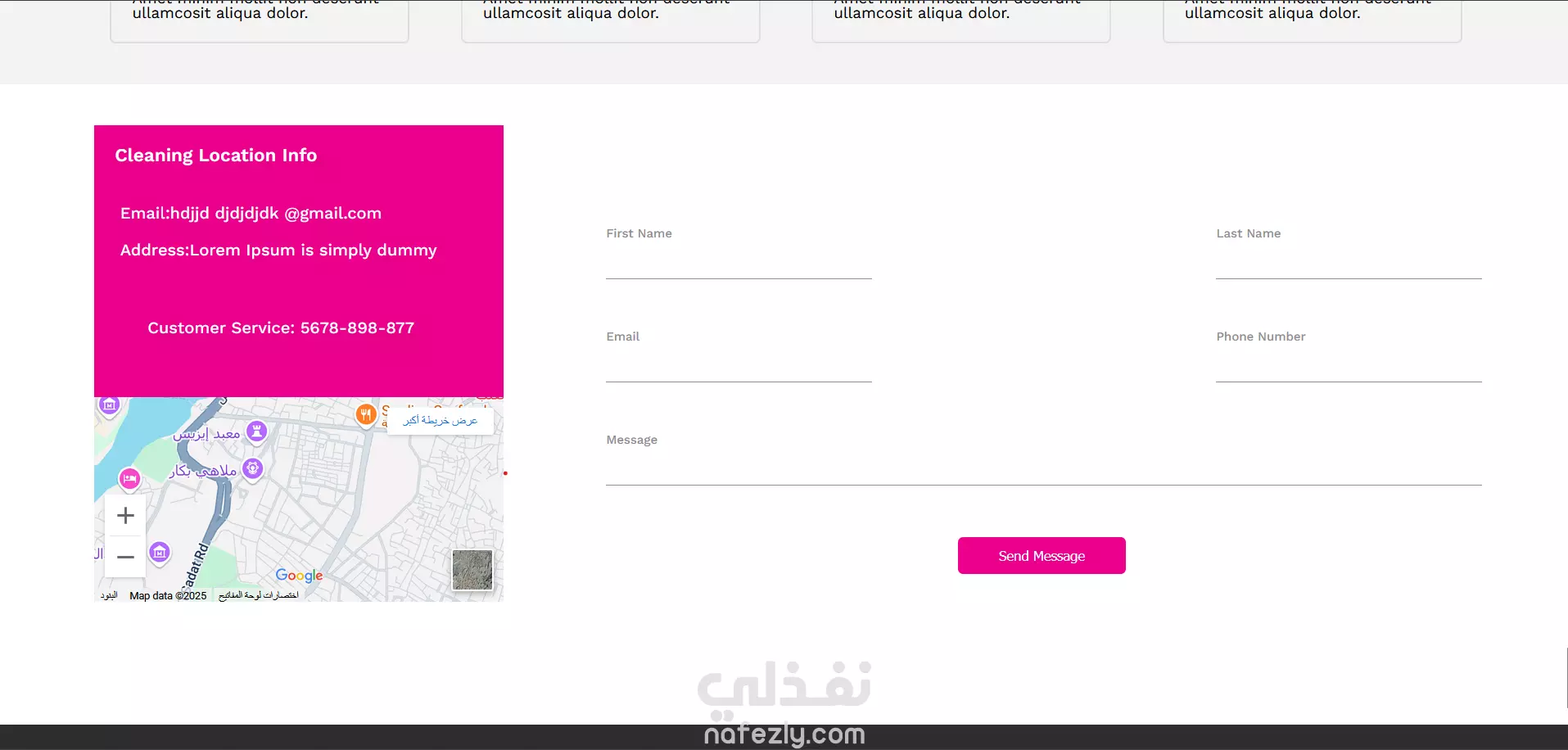
Task: Click the purple marker at map's top-left corner
Action: [x=110, y=405]
